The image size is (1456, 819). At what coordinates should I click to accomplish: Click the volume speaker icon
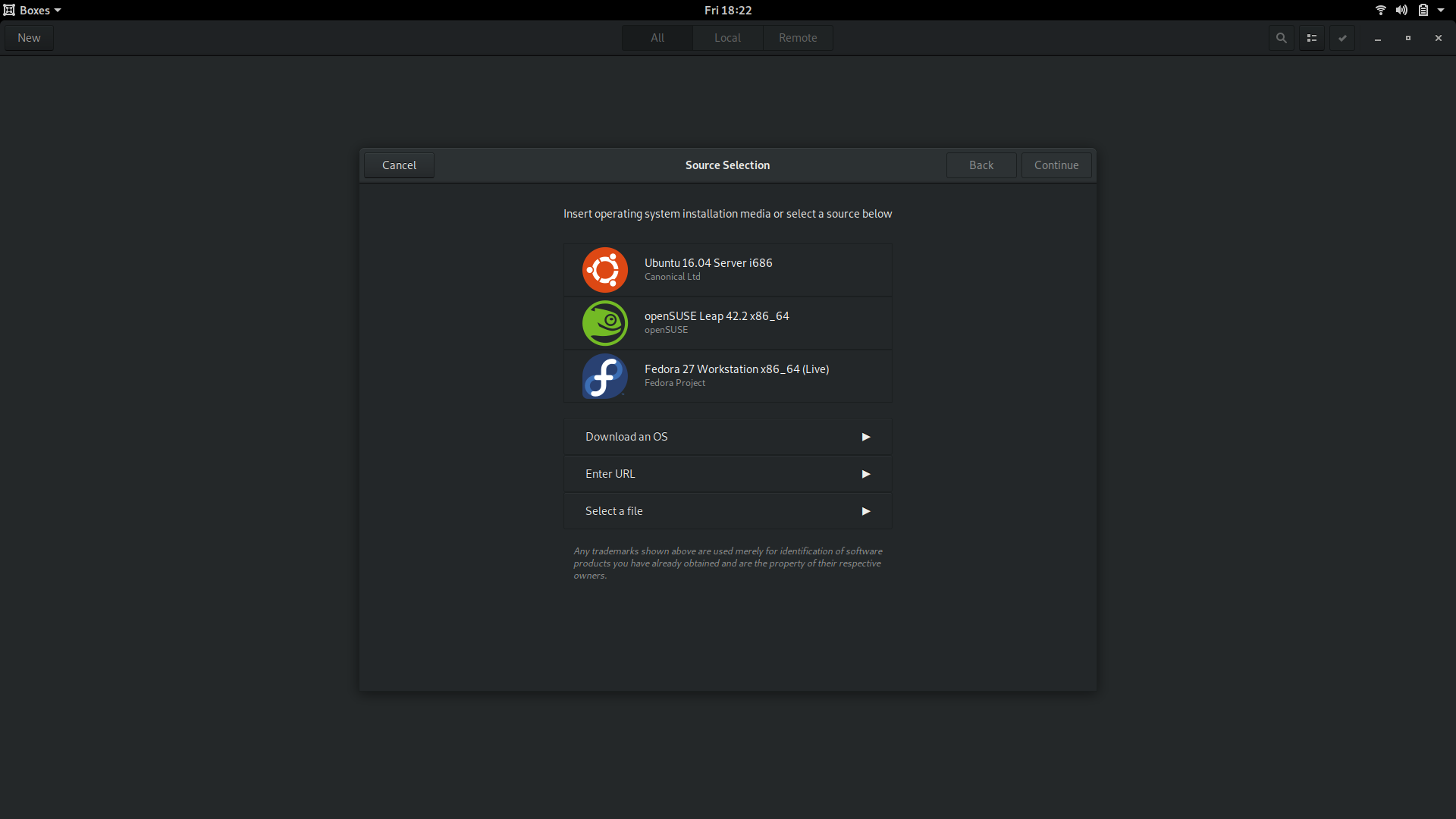[1401, 10]
